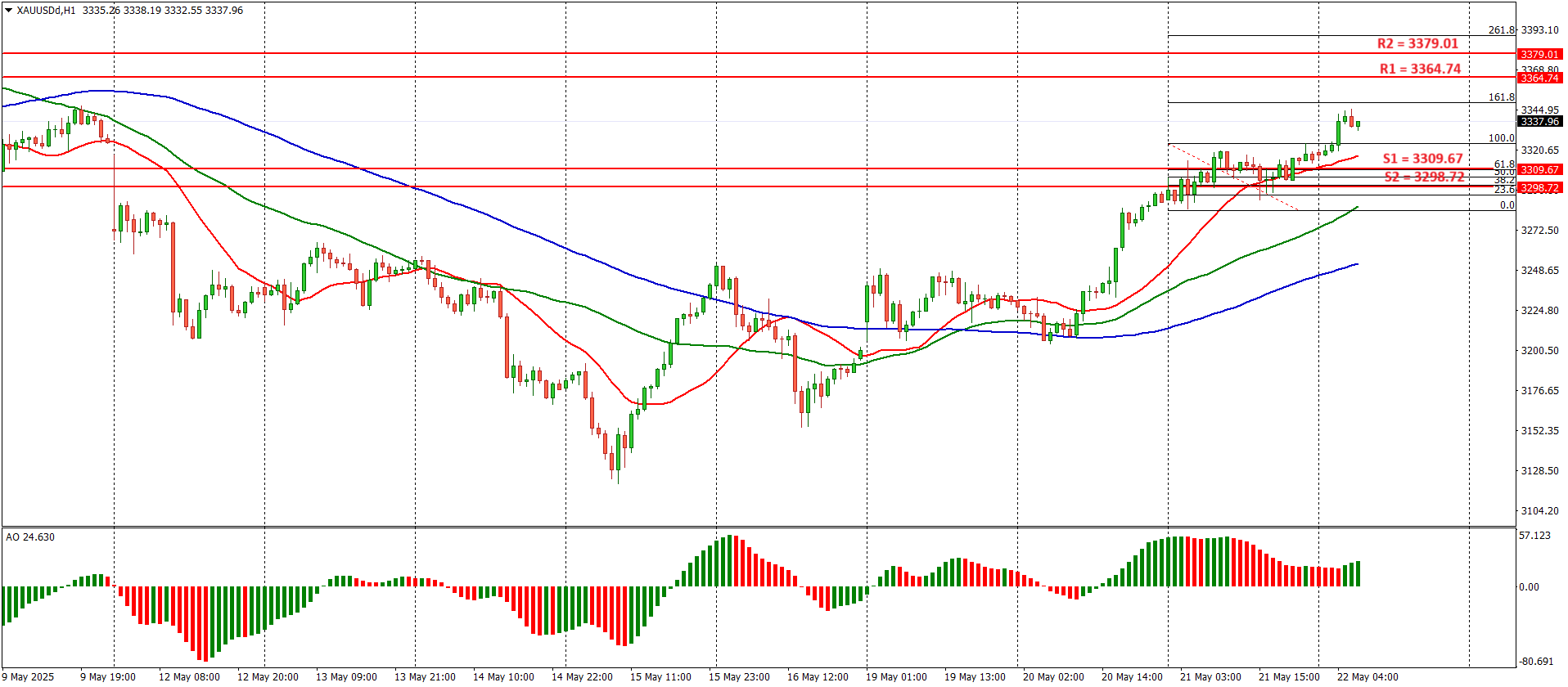
Task: Click the 15 May 23:00 time axis label
Action: (739, 677)
